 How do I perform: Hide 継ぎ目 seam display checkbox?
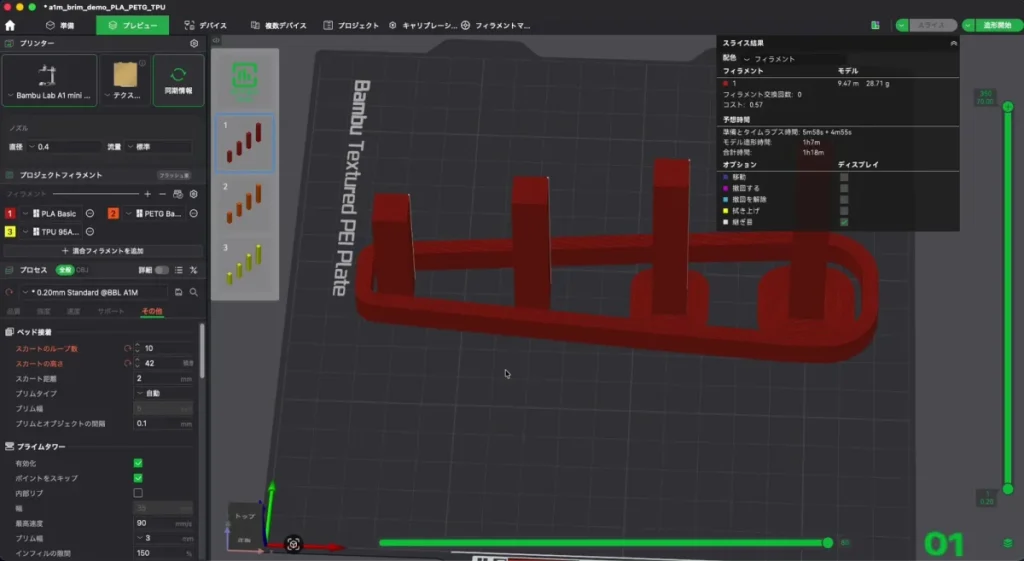tap(844, 222)
